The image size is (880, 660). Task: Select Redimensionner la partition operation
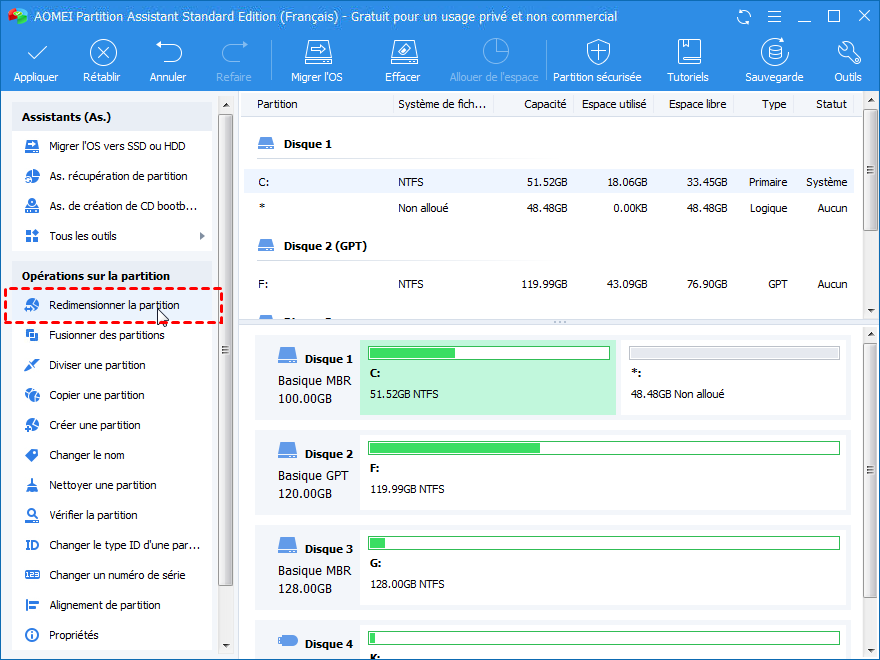[114, 305]
